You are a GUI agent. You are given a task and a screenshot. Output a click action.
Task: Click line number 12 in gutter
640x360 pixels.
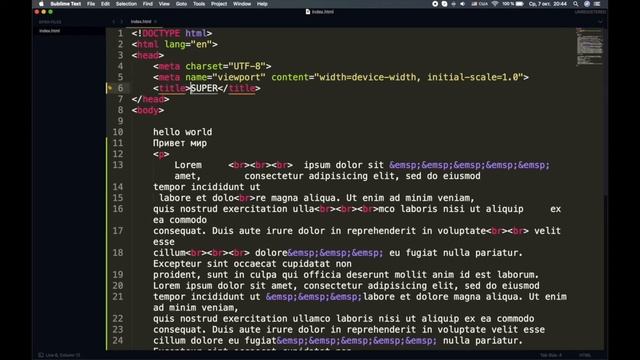point(118,154)
